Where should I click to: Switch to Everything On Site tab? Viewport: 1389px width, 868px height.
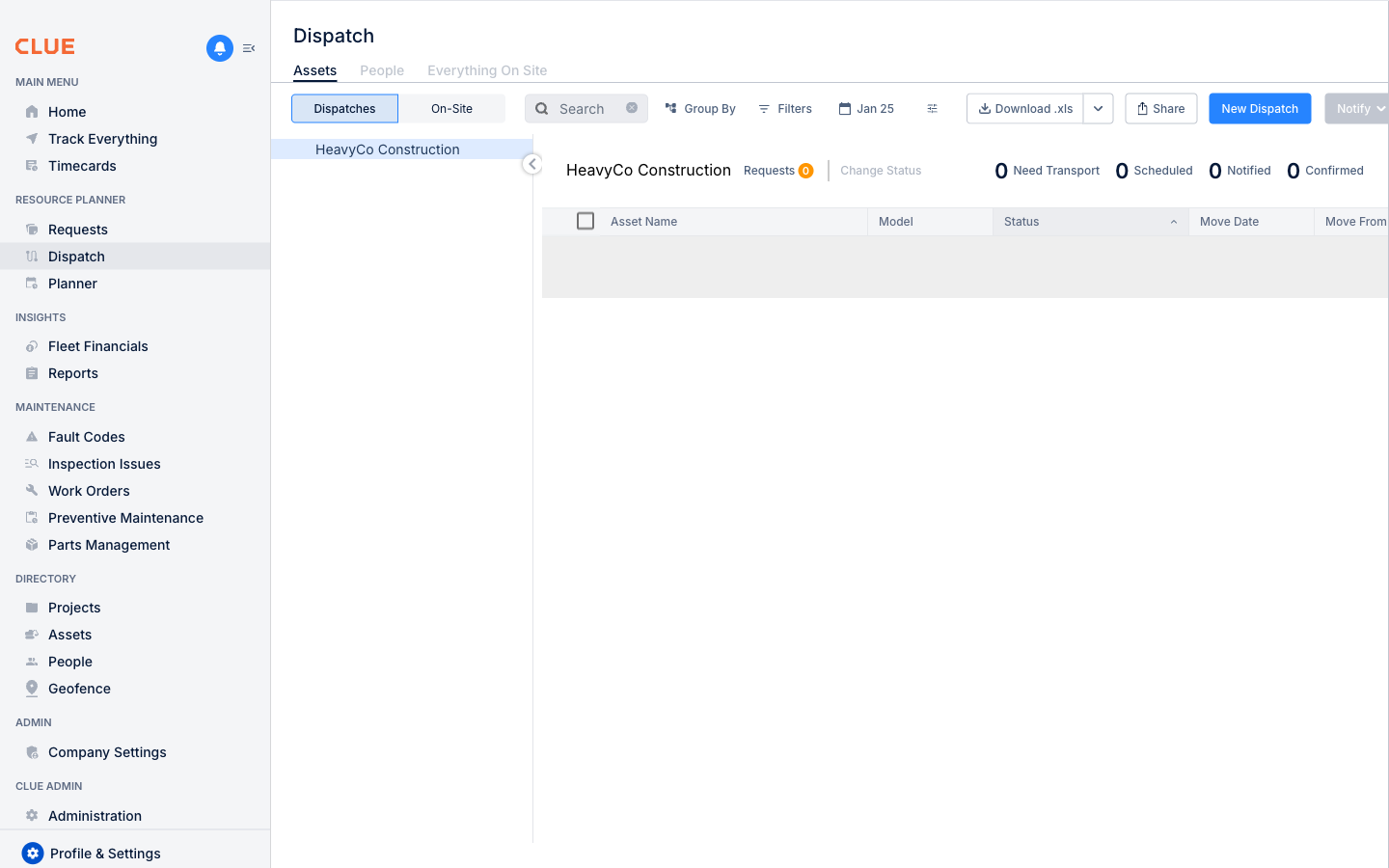(487, 70)
